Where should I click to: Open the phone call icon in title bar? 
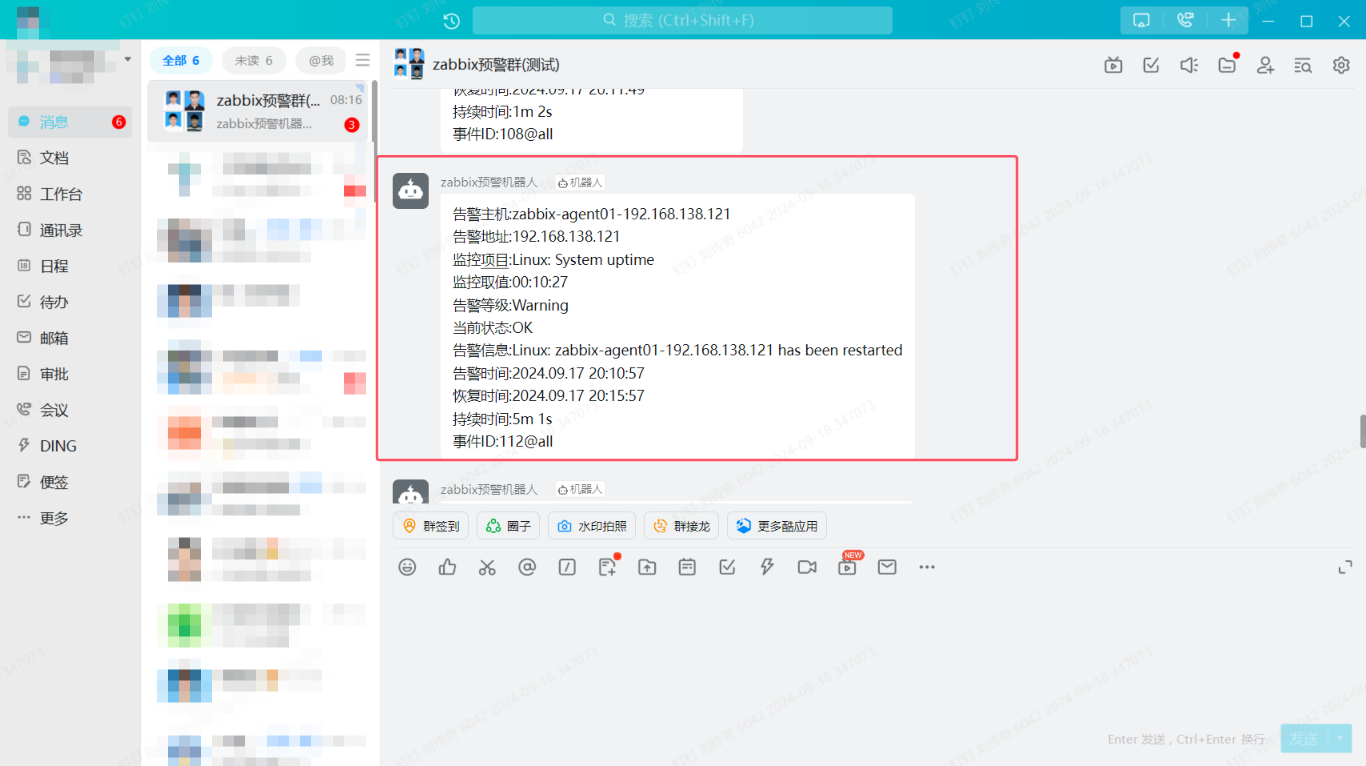point(1185,21)
